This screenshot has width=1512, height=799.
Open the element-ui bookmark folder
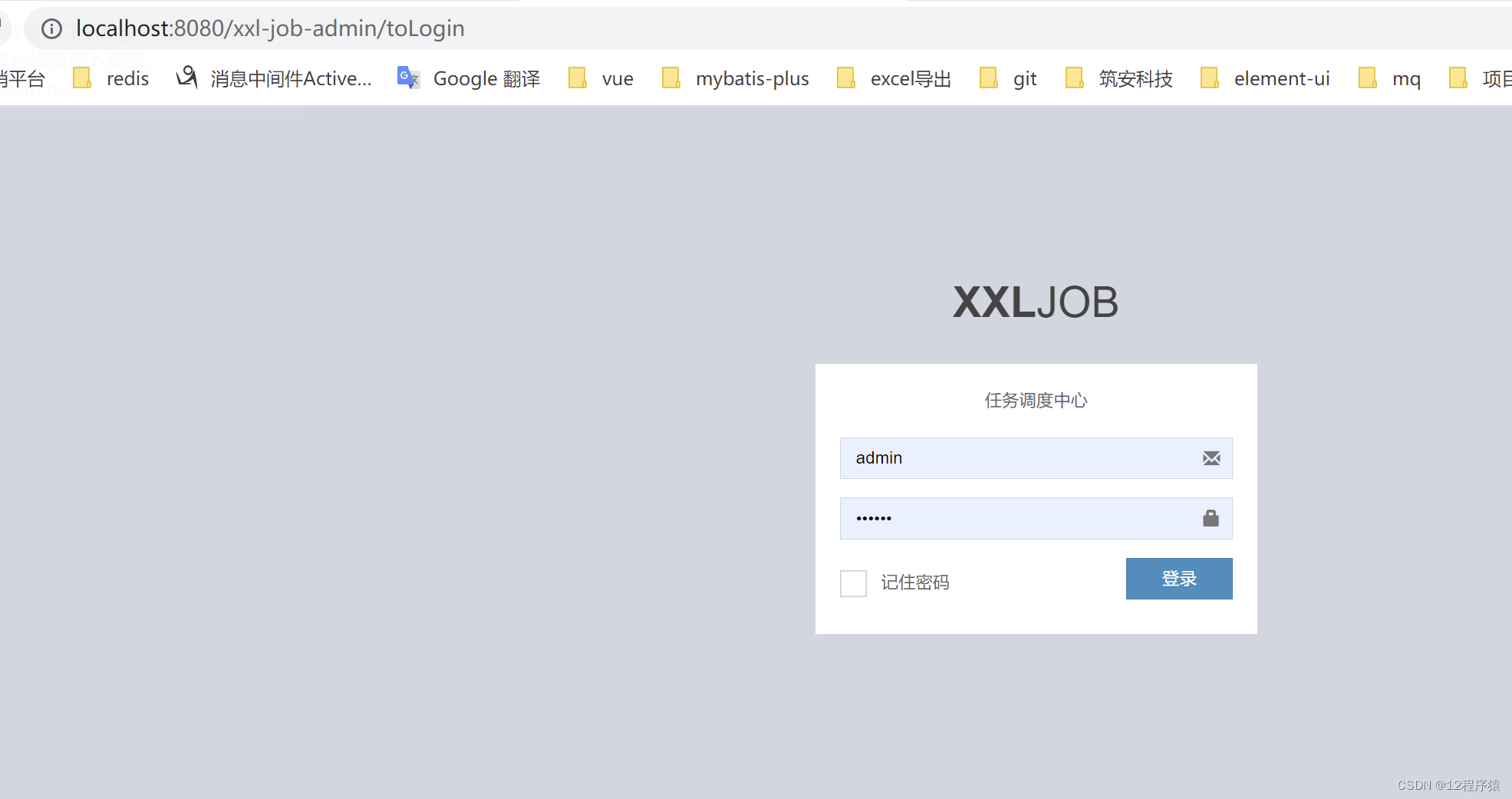pos(1265,78)
